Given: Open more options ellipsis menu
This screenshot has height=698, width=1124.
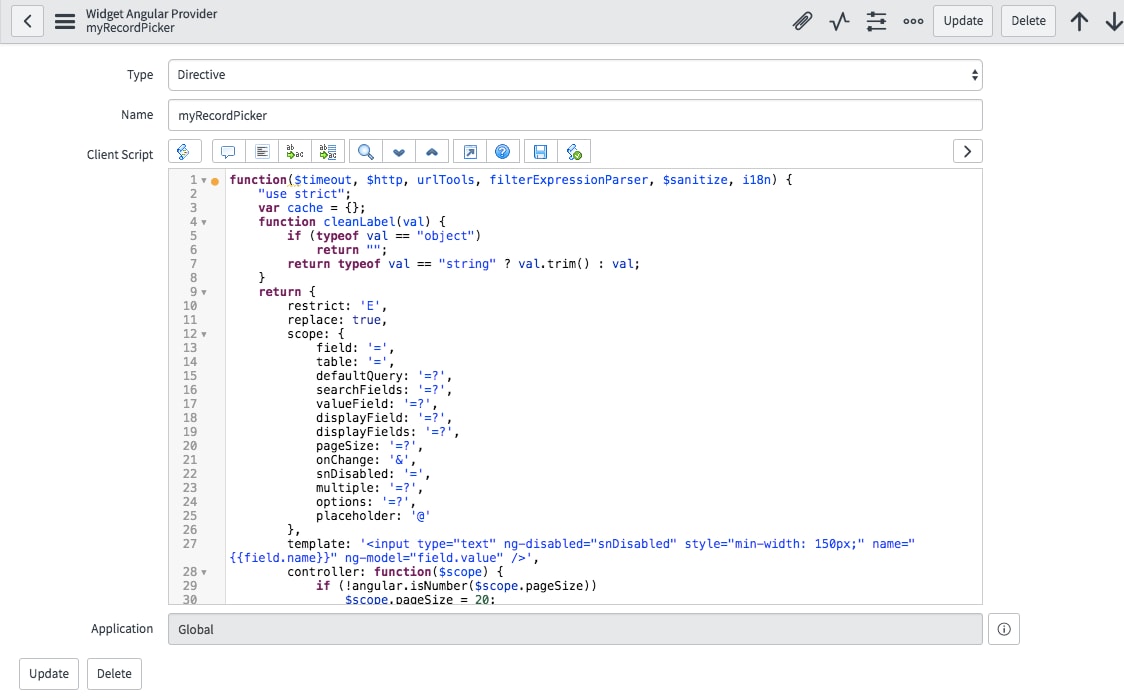Looking at the screenshot, I should point(913,21).
